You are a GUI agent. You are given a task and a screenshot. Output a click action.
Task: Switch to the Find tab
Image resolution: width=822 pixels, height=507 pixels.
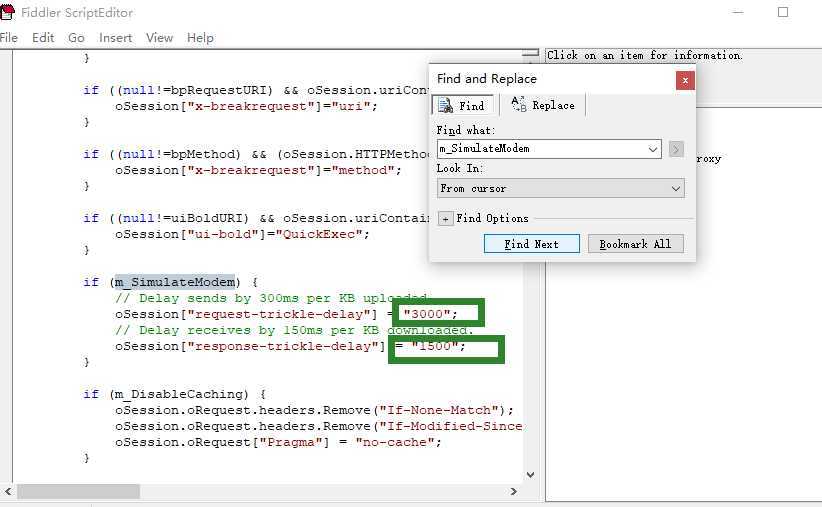(462, 105)
